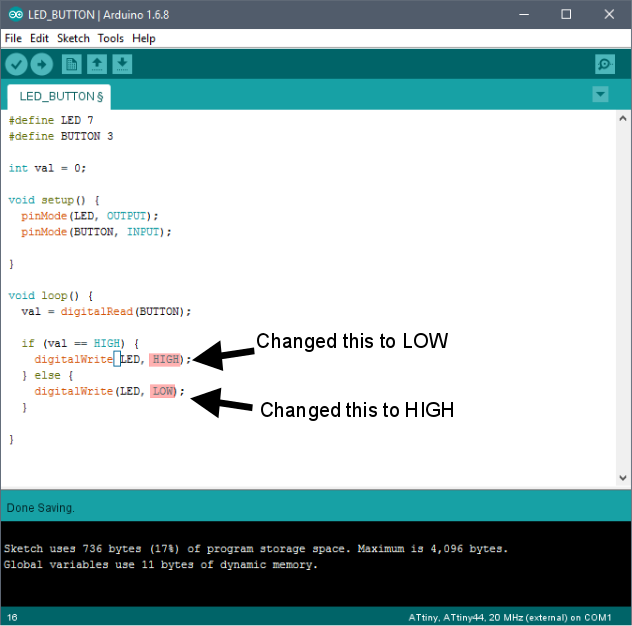The height and width of the screenshot is (626, 632).
Task: Open the Tools menu
Action: click(110, 38)
